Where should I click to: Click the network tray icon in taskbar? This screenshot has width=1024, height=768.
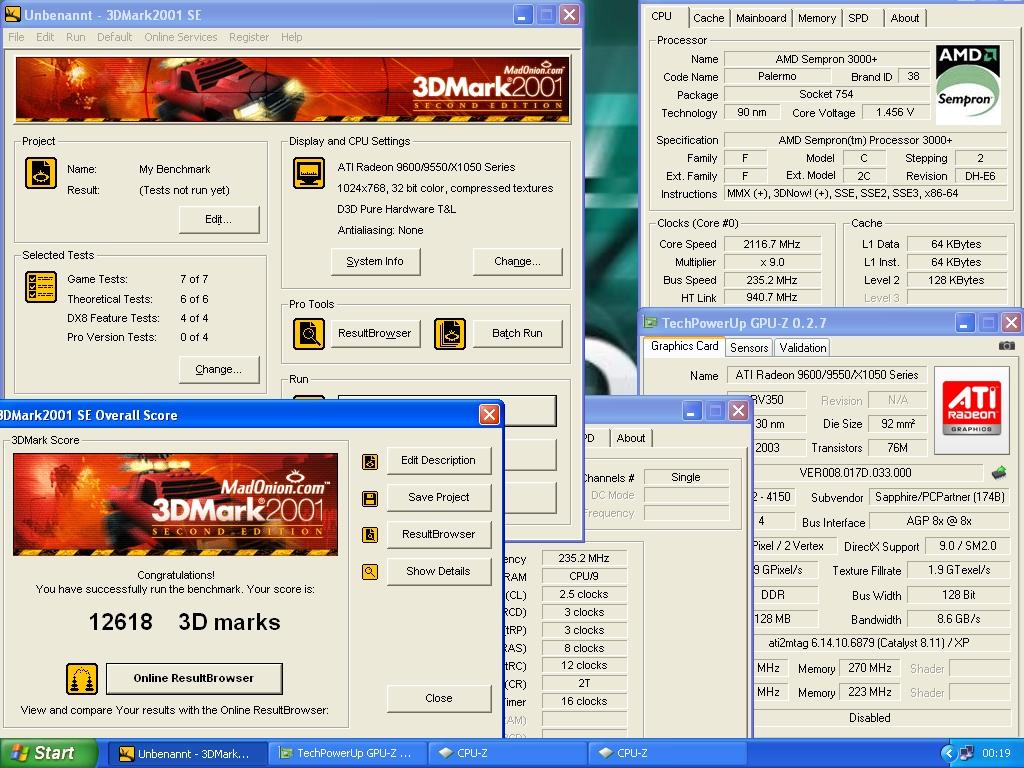coord(967,753)
